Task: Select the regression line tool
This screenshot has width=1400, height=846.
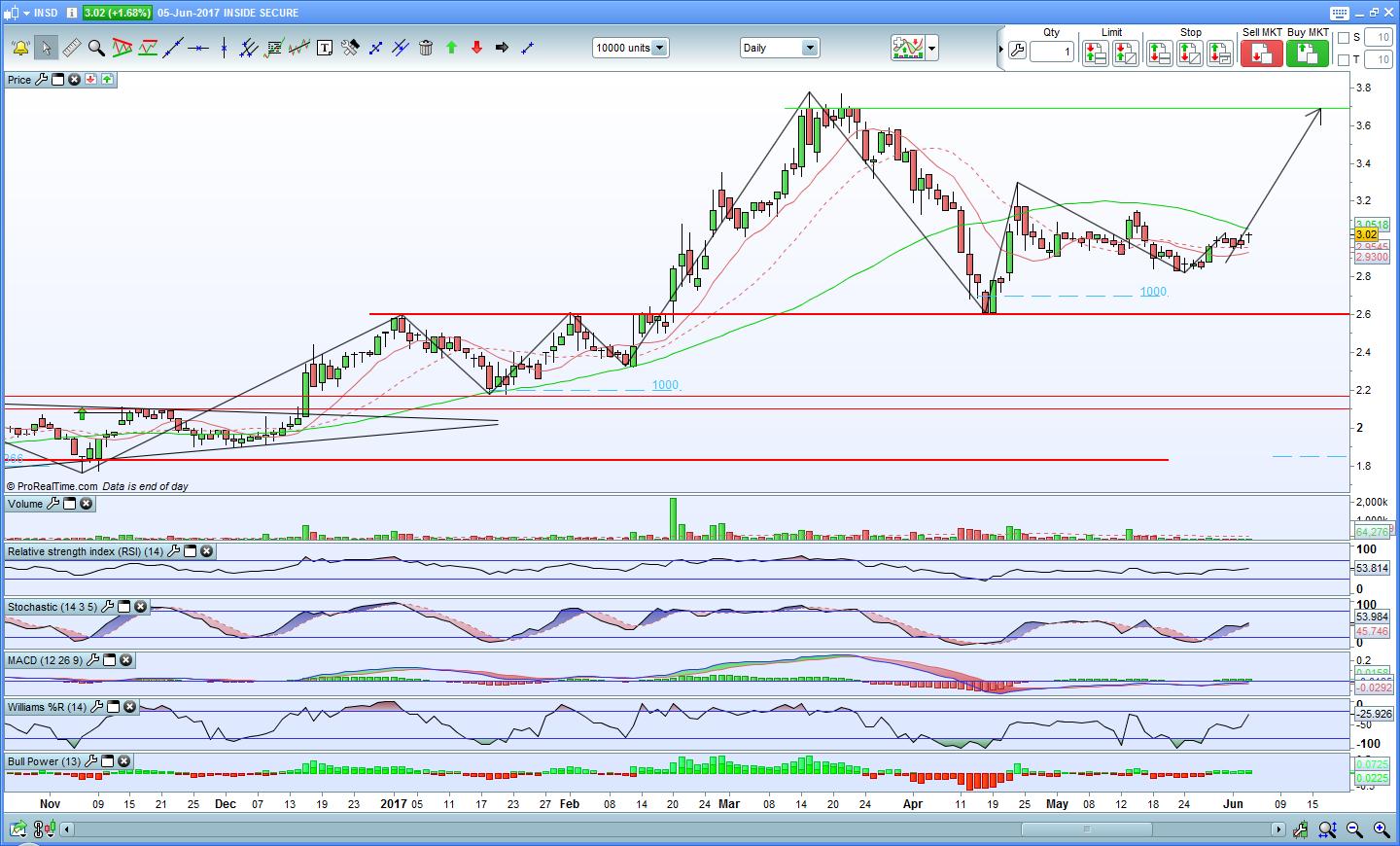Action: [x=299, y=48]
